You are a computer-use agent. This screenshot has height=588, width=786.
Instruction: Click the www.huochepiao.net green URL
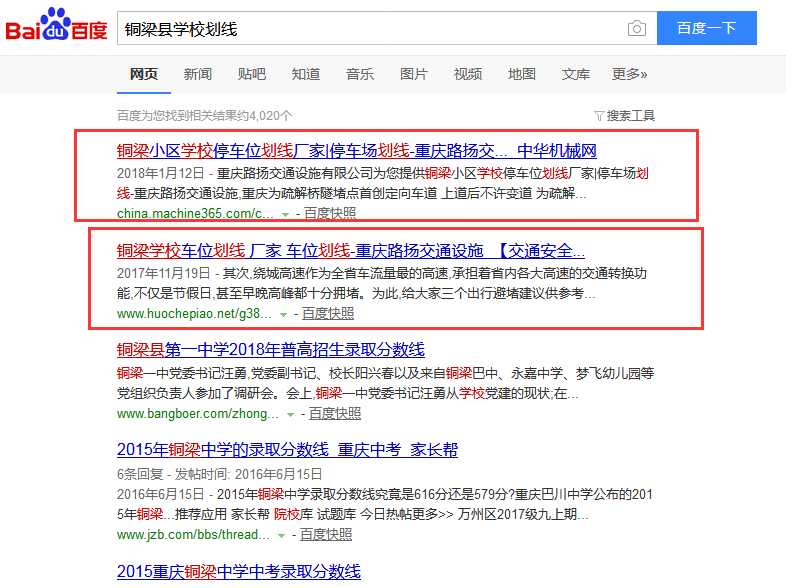[x=194, y=314]
